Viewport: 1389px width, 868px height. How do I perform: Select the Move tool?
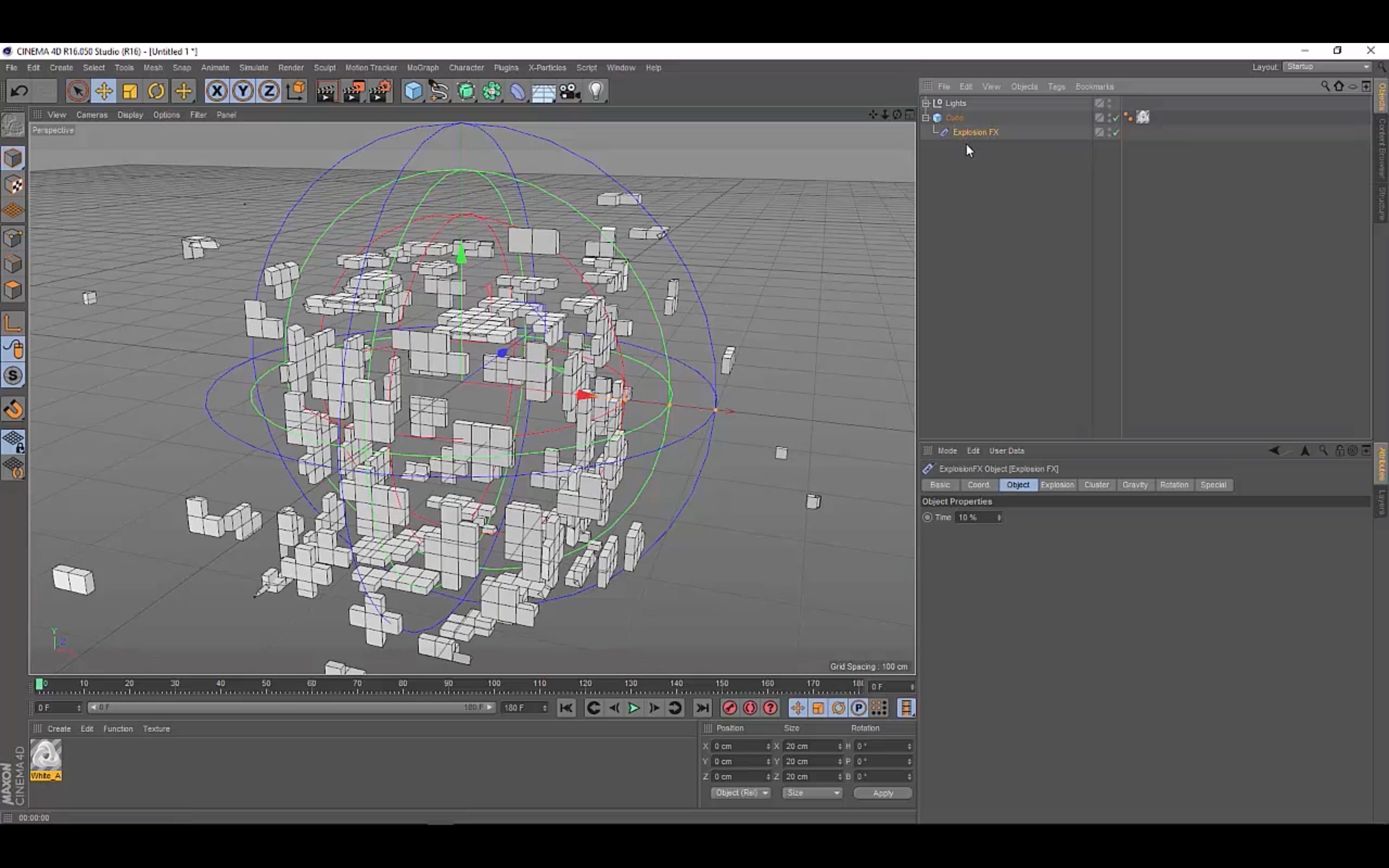click(104, 91)
